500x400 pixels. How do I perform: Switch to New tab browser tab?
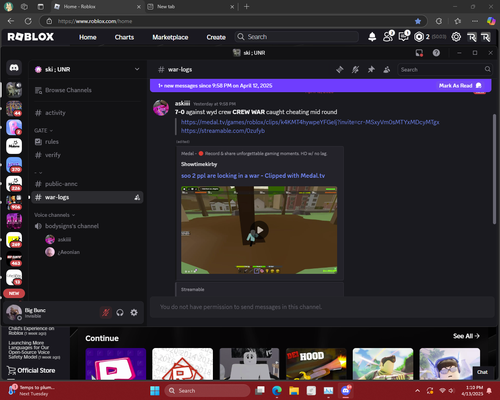191,7
